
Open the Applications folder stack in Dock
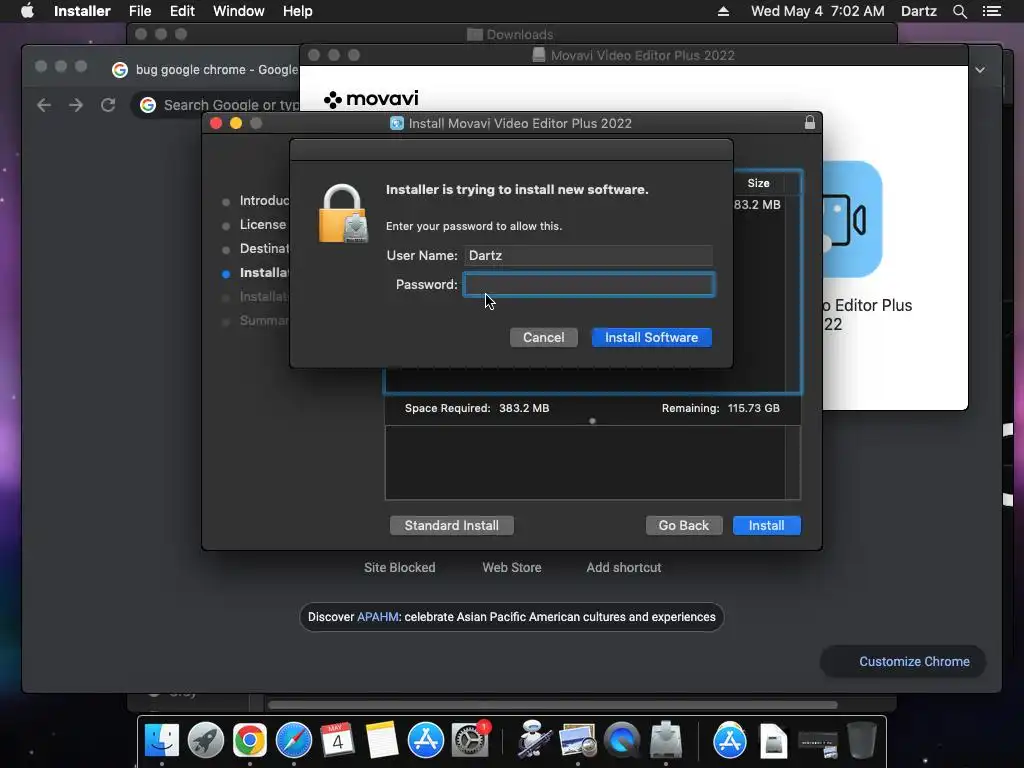[729, 741]
